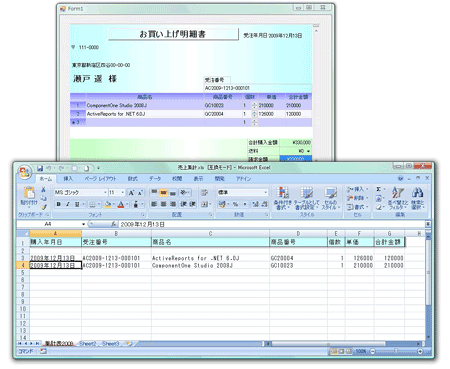The width and height of the screenshot is (450, 369).
Task: Click the quantity stepper in ComponentOne Studio row
Action: click(x=254, y=105)
